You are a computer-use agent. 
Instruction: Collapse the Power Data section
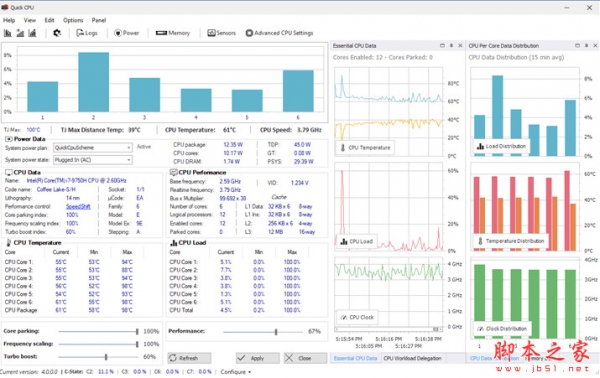point(8,139)
